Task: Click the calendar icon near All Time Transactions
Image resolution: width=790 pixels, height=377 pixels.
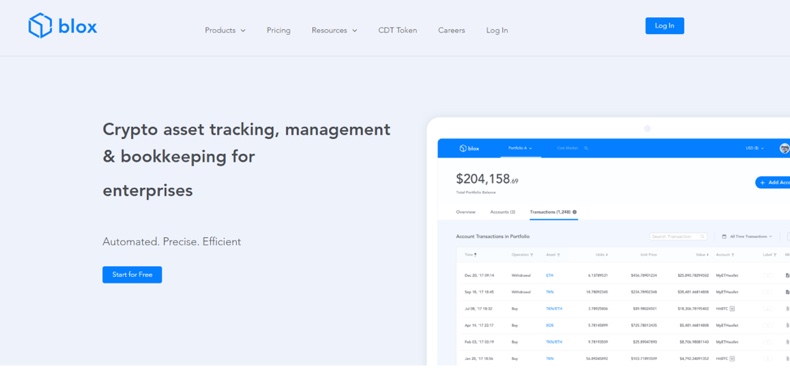Action: coord(724,236)
